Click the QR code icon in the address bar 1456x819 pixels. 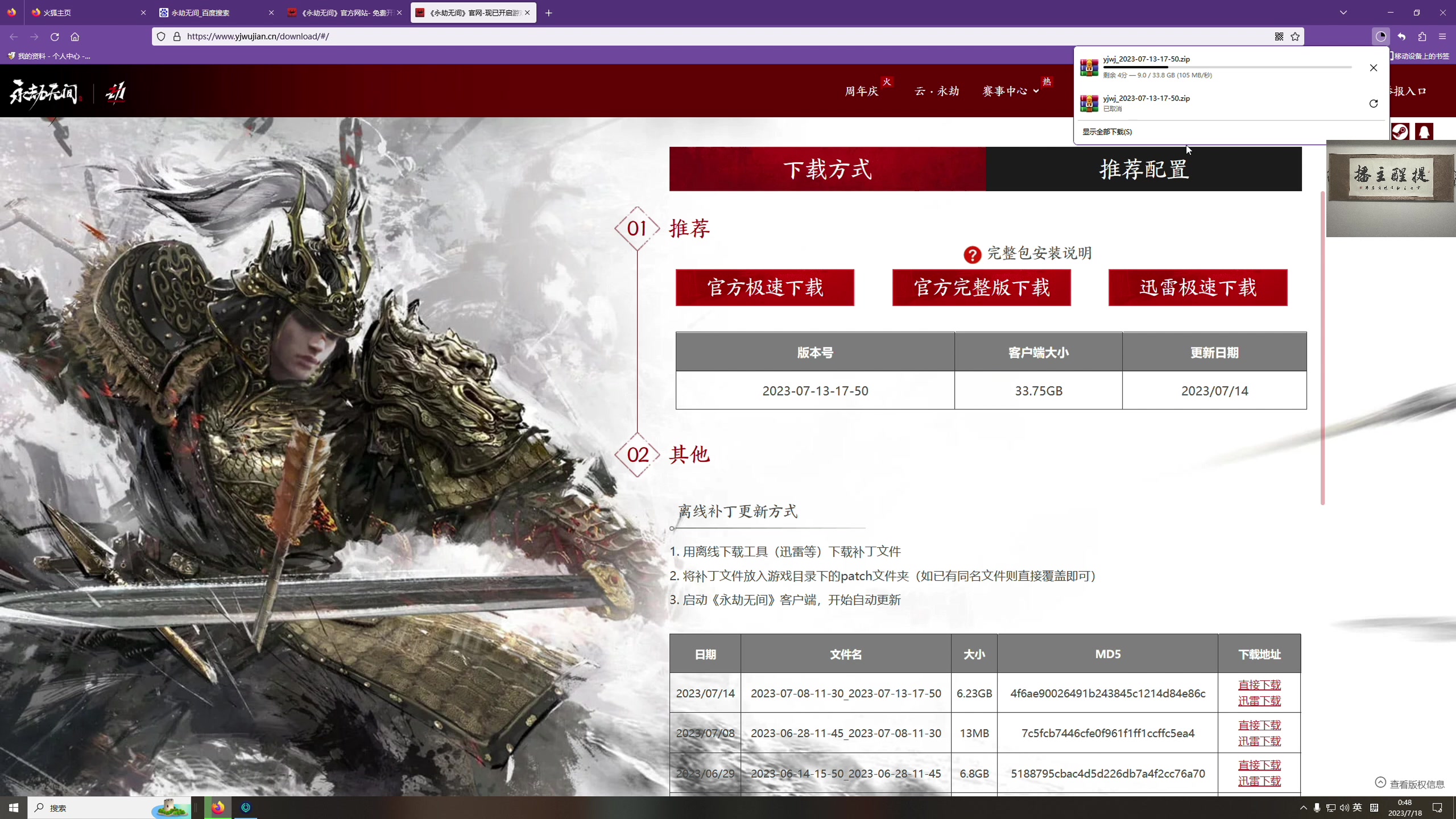(x=1278, y=36)
